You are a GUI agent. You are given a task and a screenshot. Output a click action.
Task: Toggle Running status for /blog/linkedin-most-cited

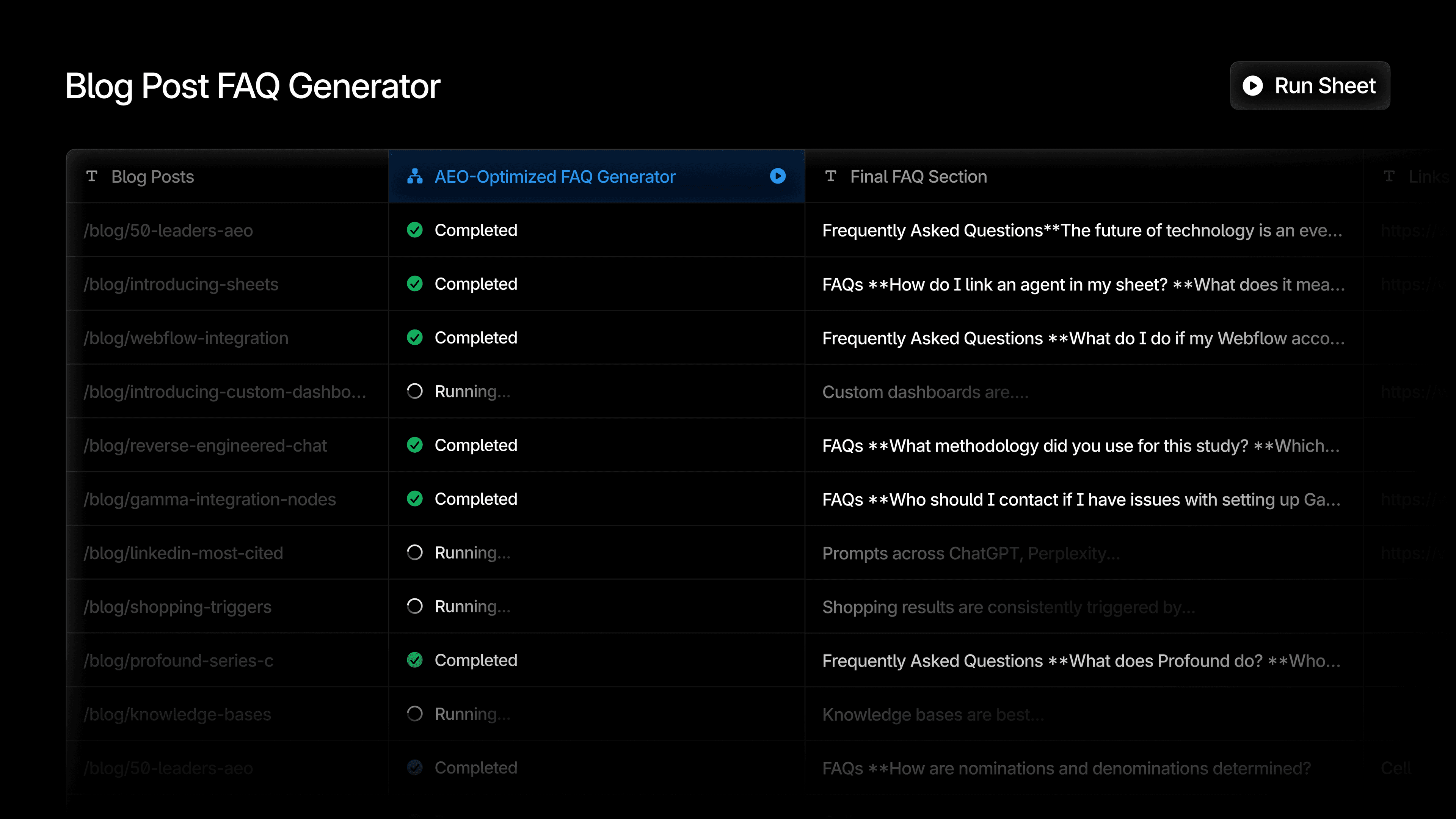(x=415, y=552)
